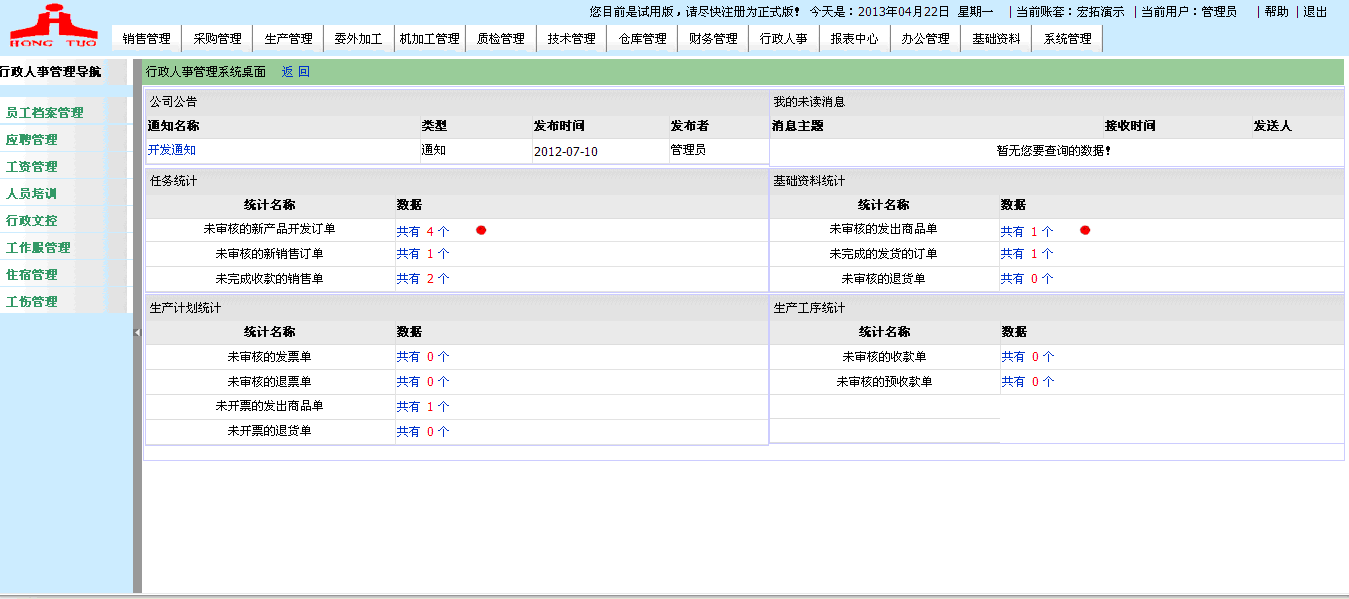The image size is (1349, 599).
Task: Open the 销售管理 menu tab
Action: click(x=146, y=39)
